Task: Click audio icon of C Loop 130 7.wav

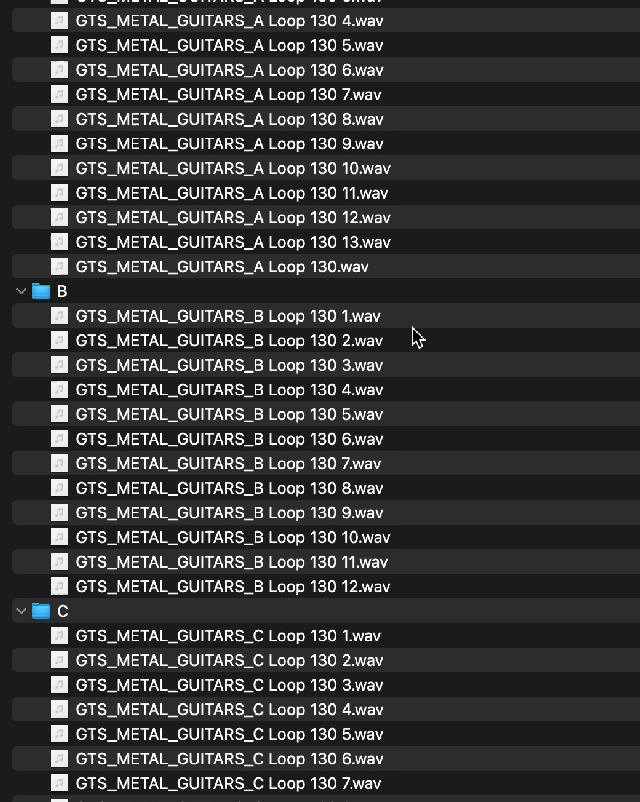Action: (x=59, y=783)
